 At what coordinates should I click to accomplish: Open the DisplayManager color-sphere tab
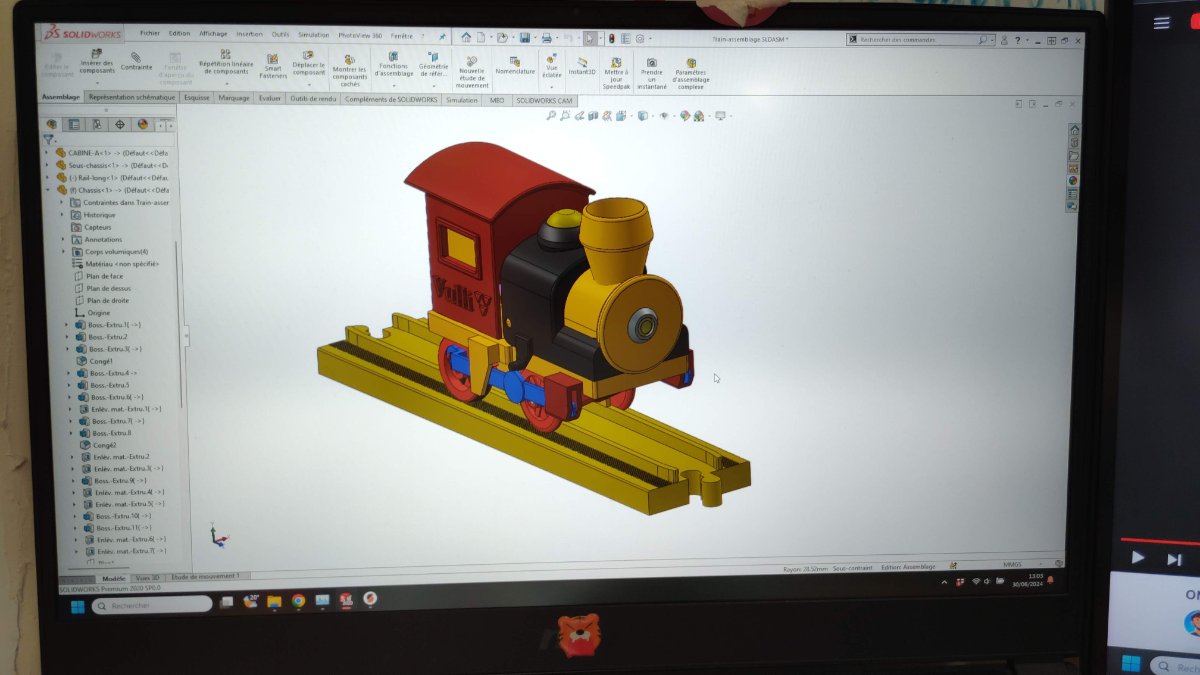tap(143, 124)
